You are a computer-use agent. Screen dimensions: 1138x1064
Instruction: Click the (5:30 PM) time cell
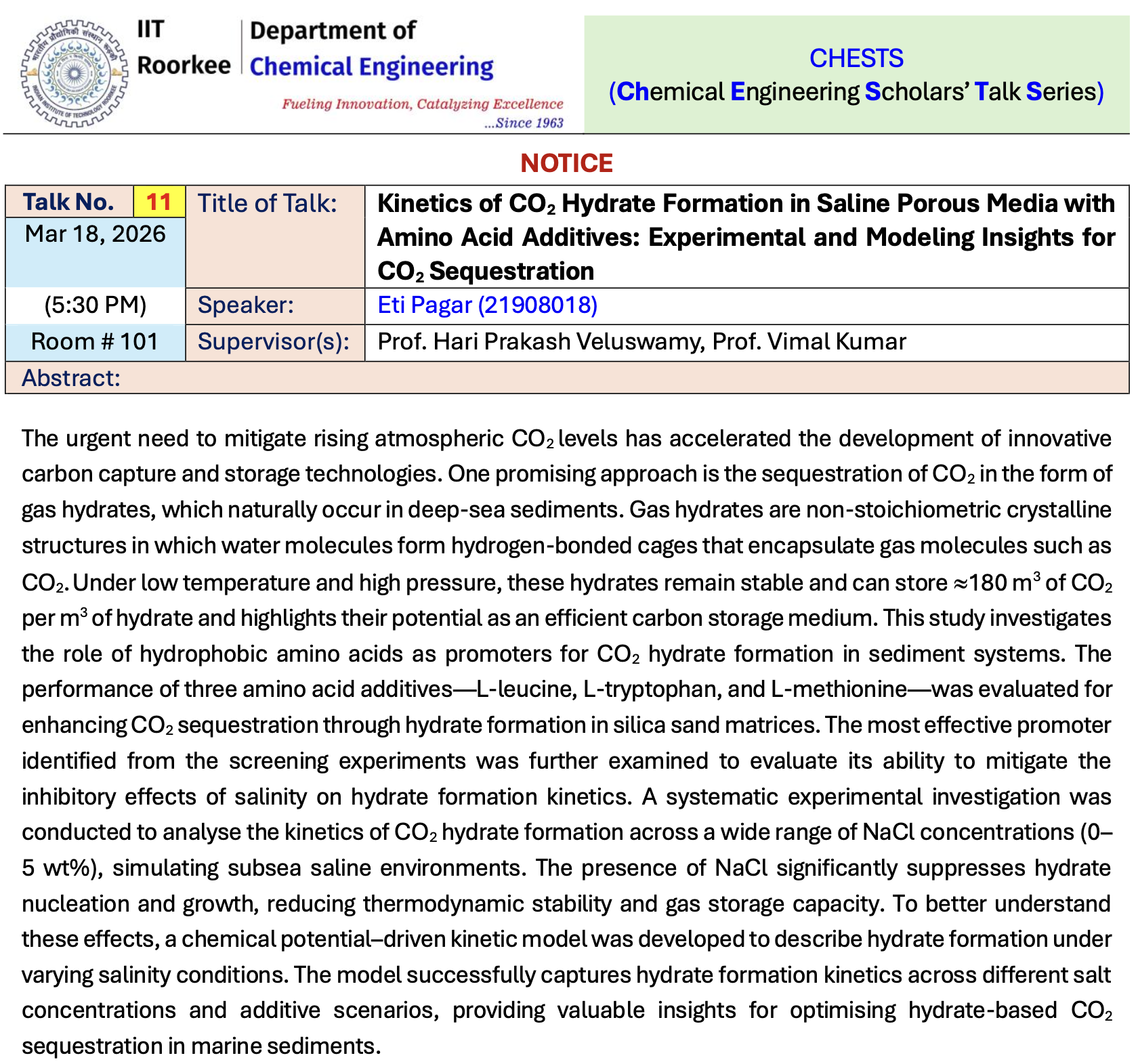click(x=95, y=305)
